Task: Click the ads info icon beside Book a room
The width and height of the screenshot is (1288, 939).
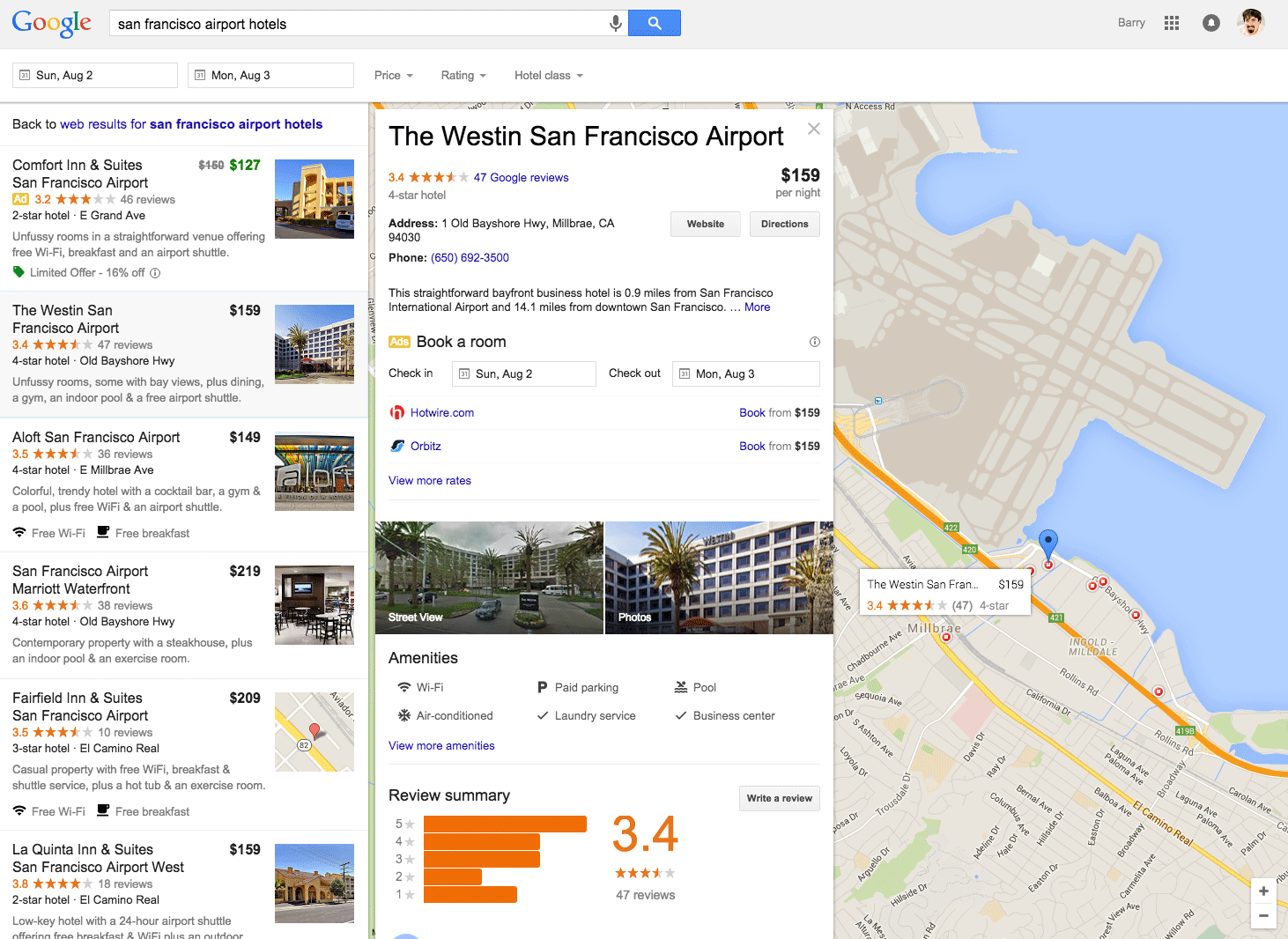Action: (x=814, y=342)
